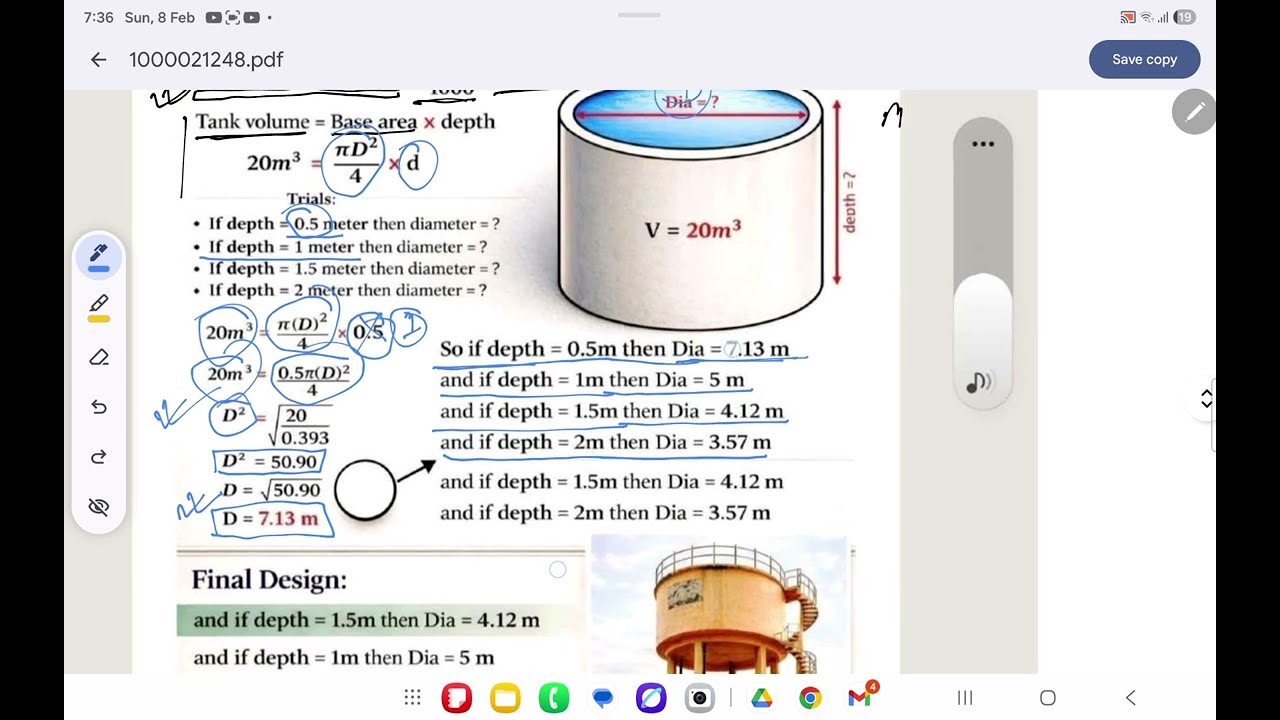The width and height of the screenshot is (1280, 720).
Task: Undo the last annotation stroke
Action: click(x=99, y=407)
